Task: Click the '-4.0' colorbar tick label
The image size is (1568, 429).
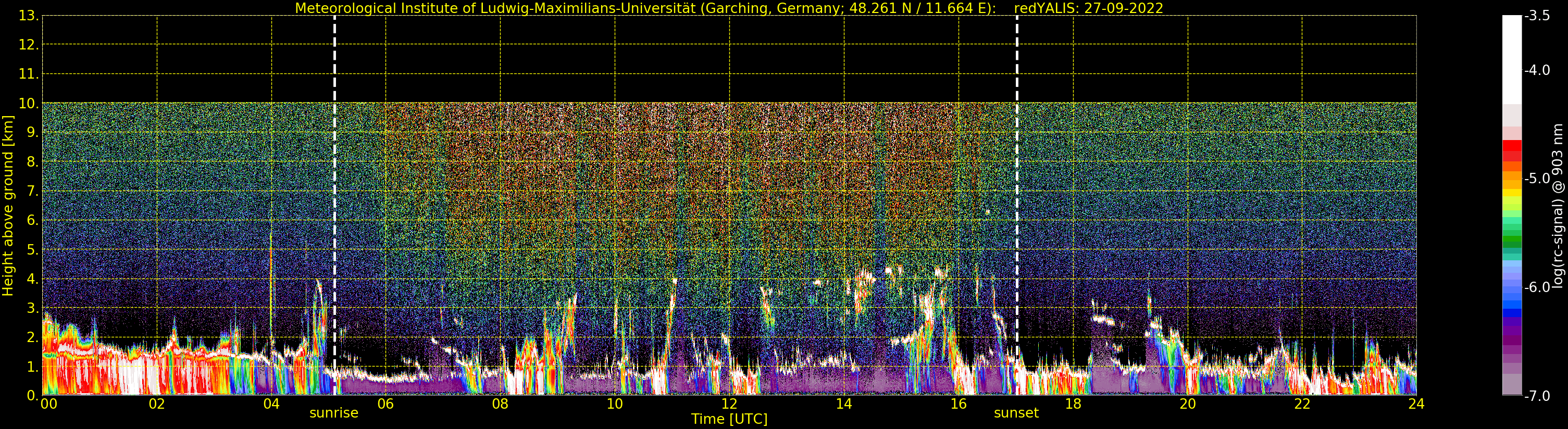Action: (x=1537, y=71)
